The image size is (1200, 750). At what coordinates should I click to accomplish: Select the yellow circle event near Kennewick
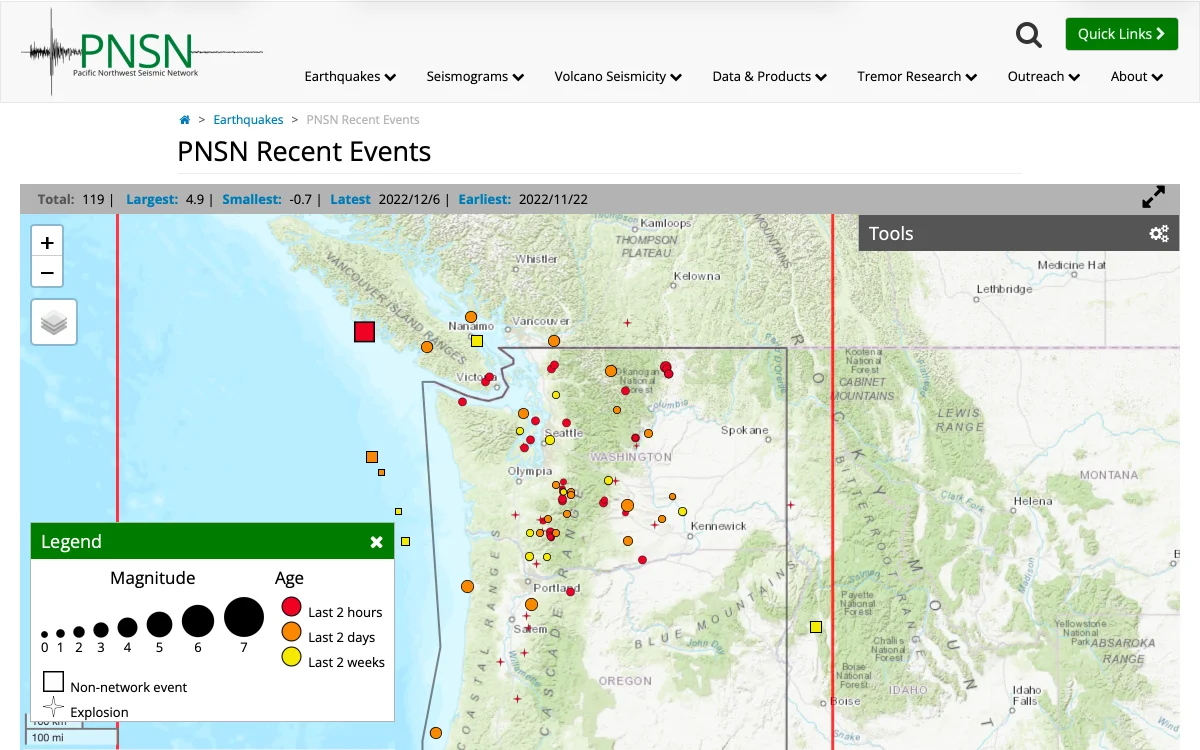pyautogui.click(x=683, y=511)
